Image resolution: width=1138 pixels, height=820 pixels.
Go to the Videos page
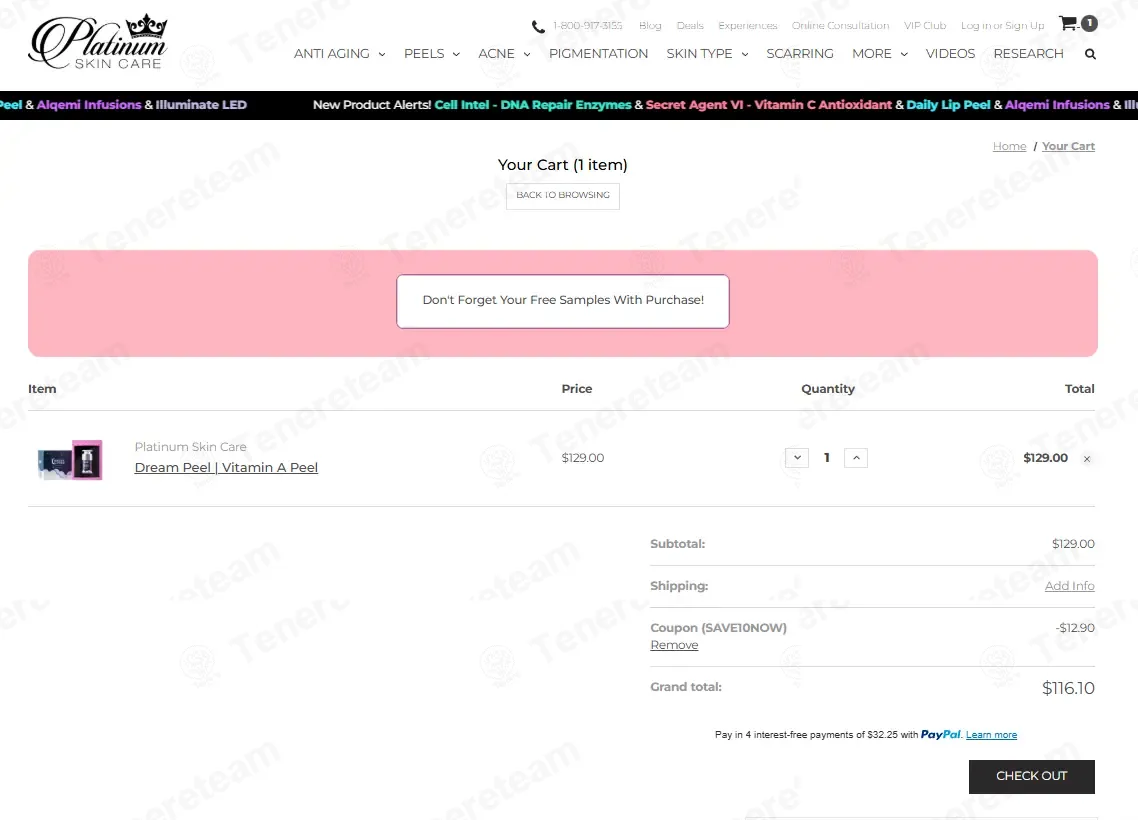[x=950, y=54]
